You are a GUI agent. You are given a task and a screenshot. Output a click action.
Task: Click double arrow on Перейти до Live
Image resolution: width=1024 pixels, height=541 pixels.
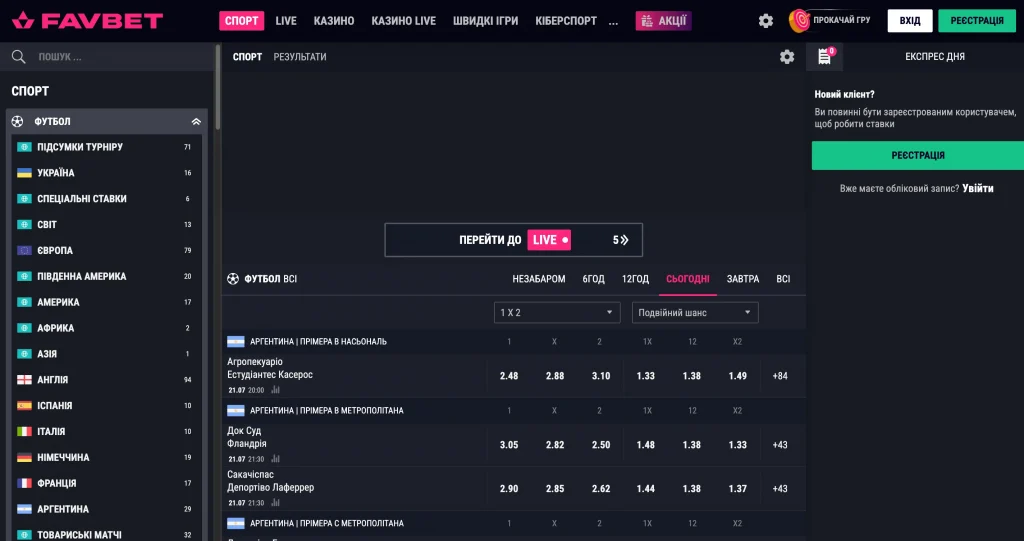pyautogui.click(x=624, y=240)
